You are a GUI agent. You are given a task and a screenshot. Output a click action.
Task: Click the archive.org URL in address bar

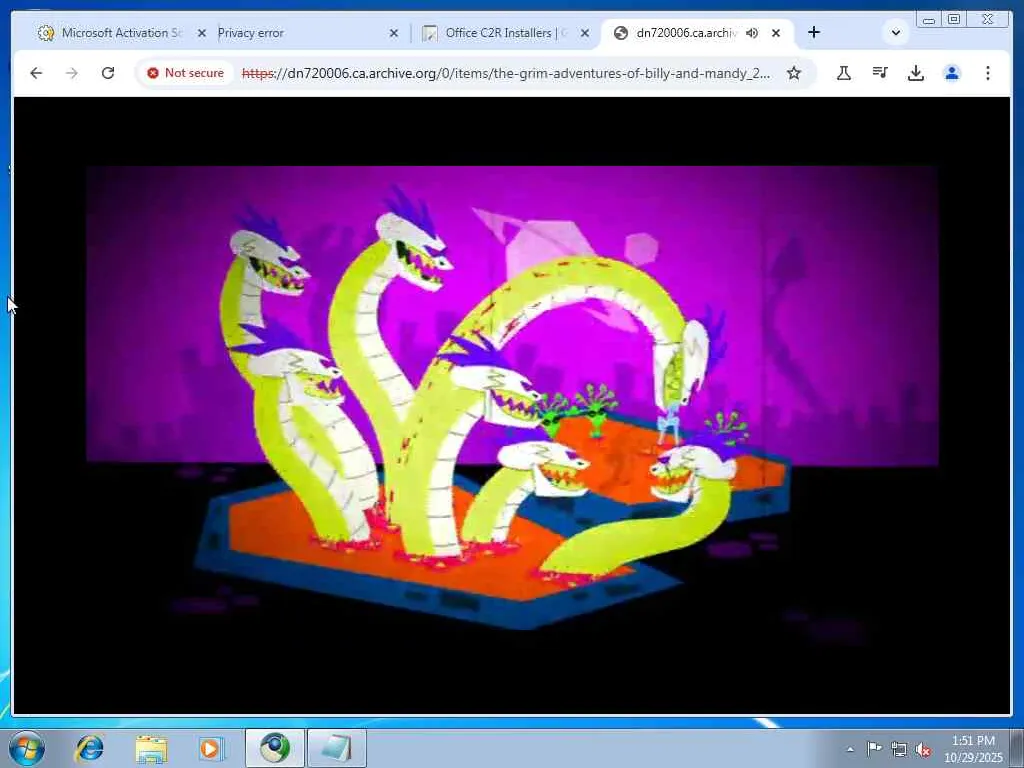coord(505,73)
